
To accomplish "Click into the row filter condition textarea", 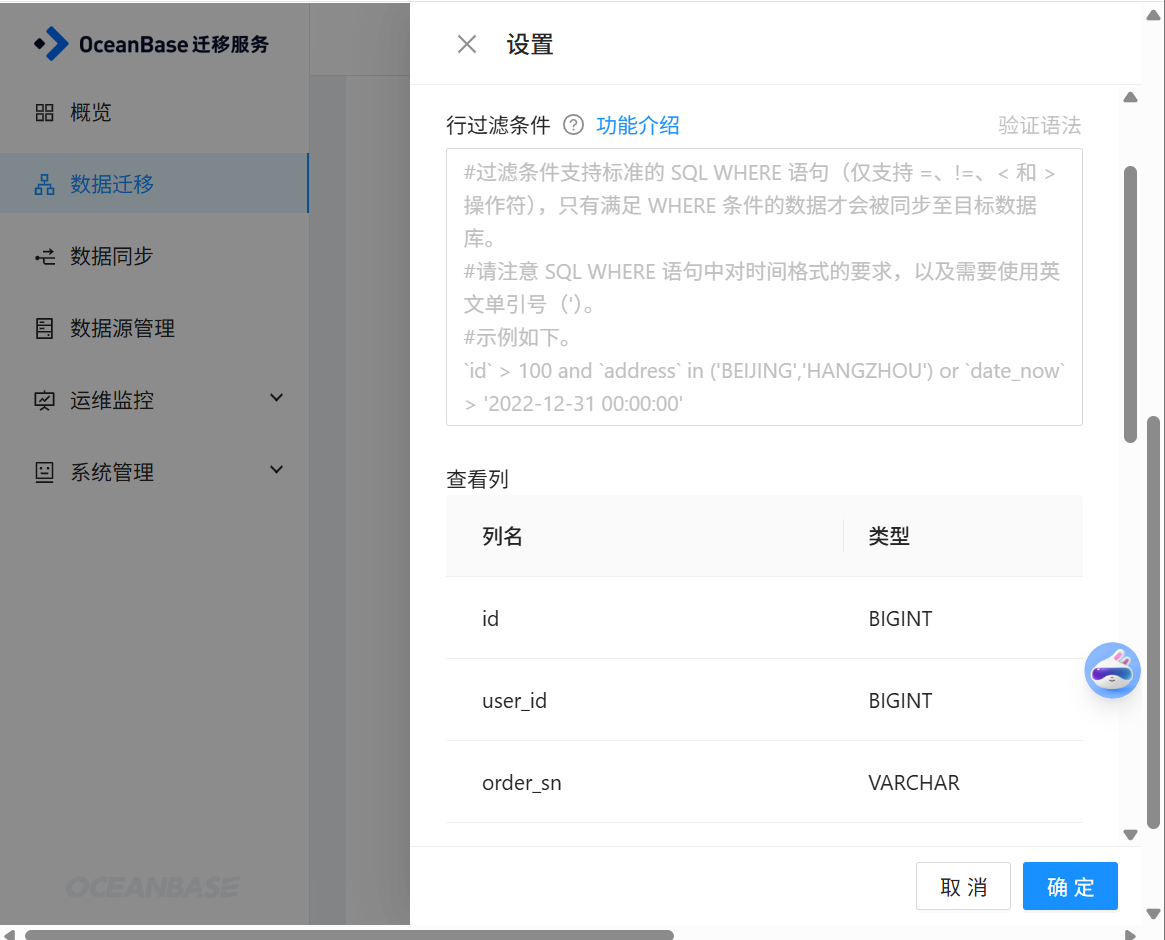I will (764, 287).
